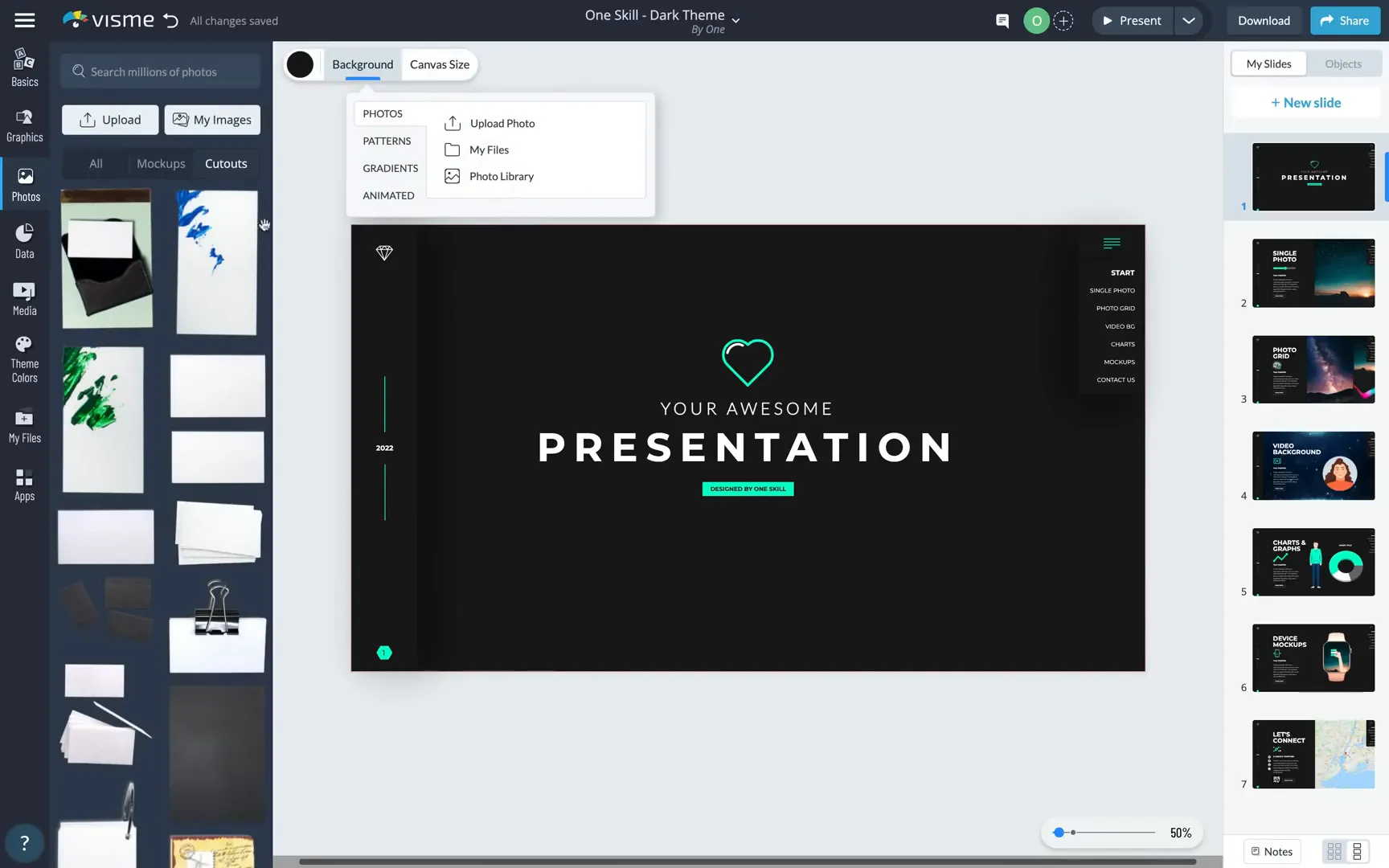Expand the Present options dropdown arrow
Screen dimensions: 1389x868
(x=1189, y=21)
